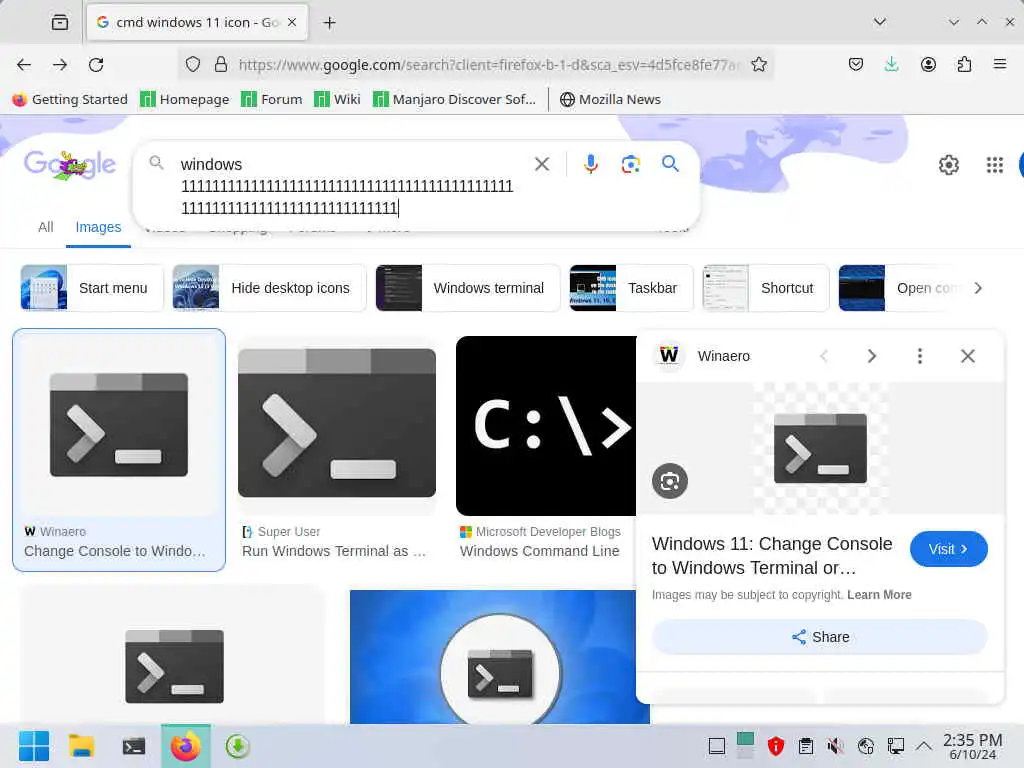
Task: Filter by Shortcut chip
Action: point(765,288)
